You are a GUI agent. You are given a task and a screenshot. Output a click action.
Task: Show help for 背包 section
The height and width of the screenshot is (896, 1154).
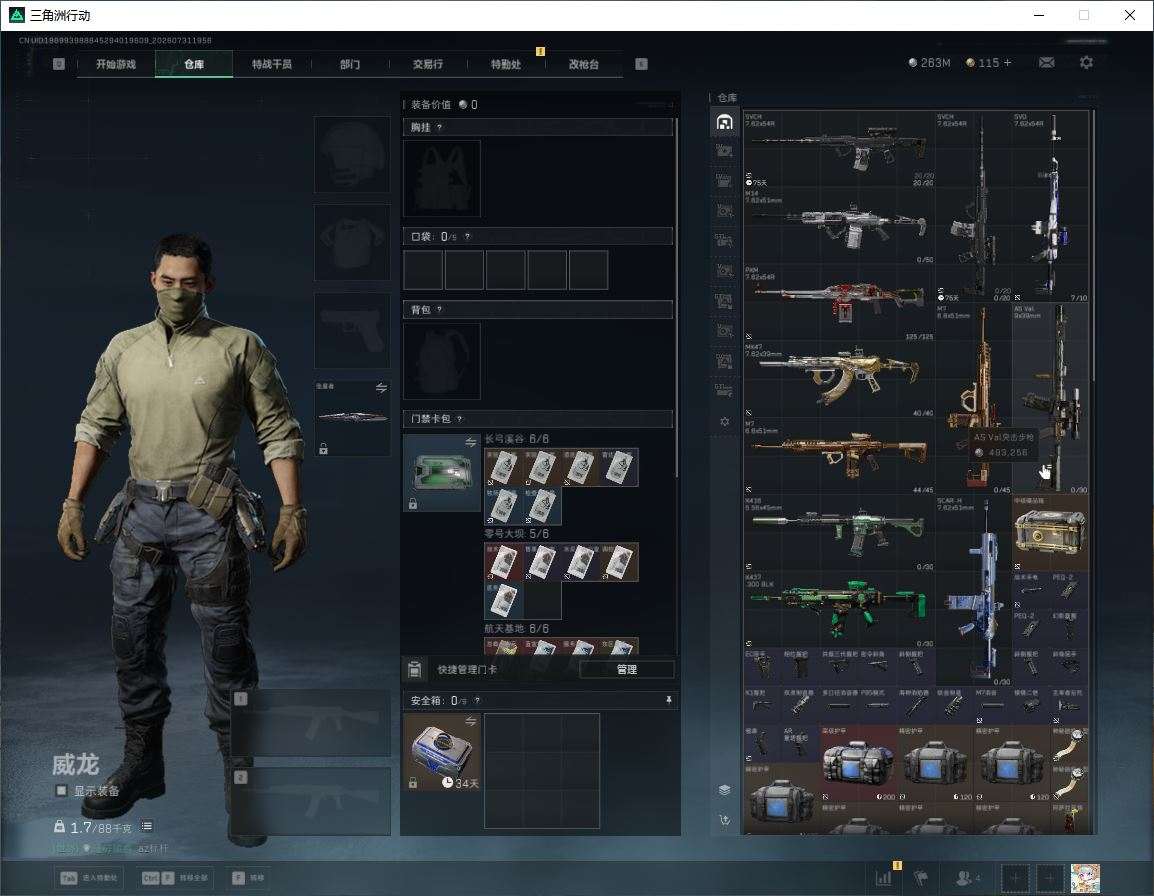tap(439, 309)
